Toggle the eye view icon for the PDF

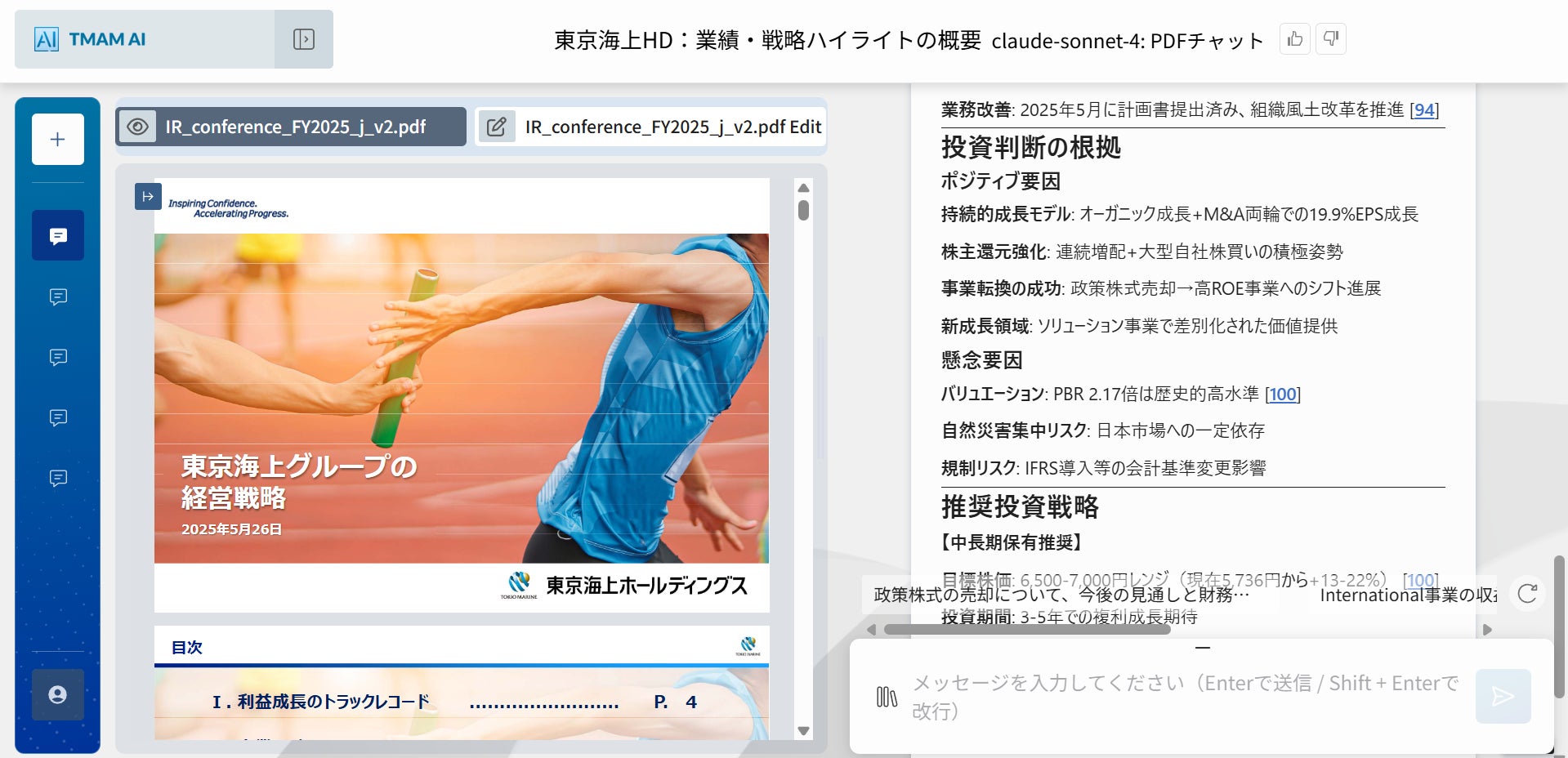[137, 127]
